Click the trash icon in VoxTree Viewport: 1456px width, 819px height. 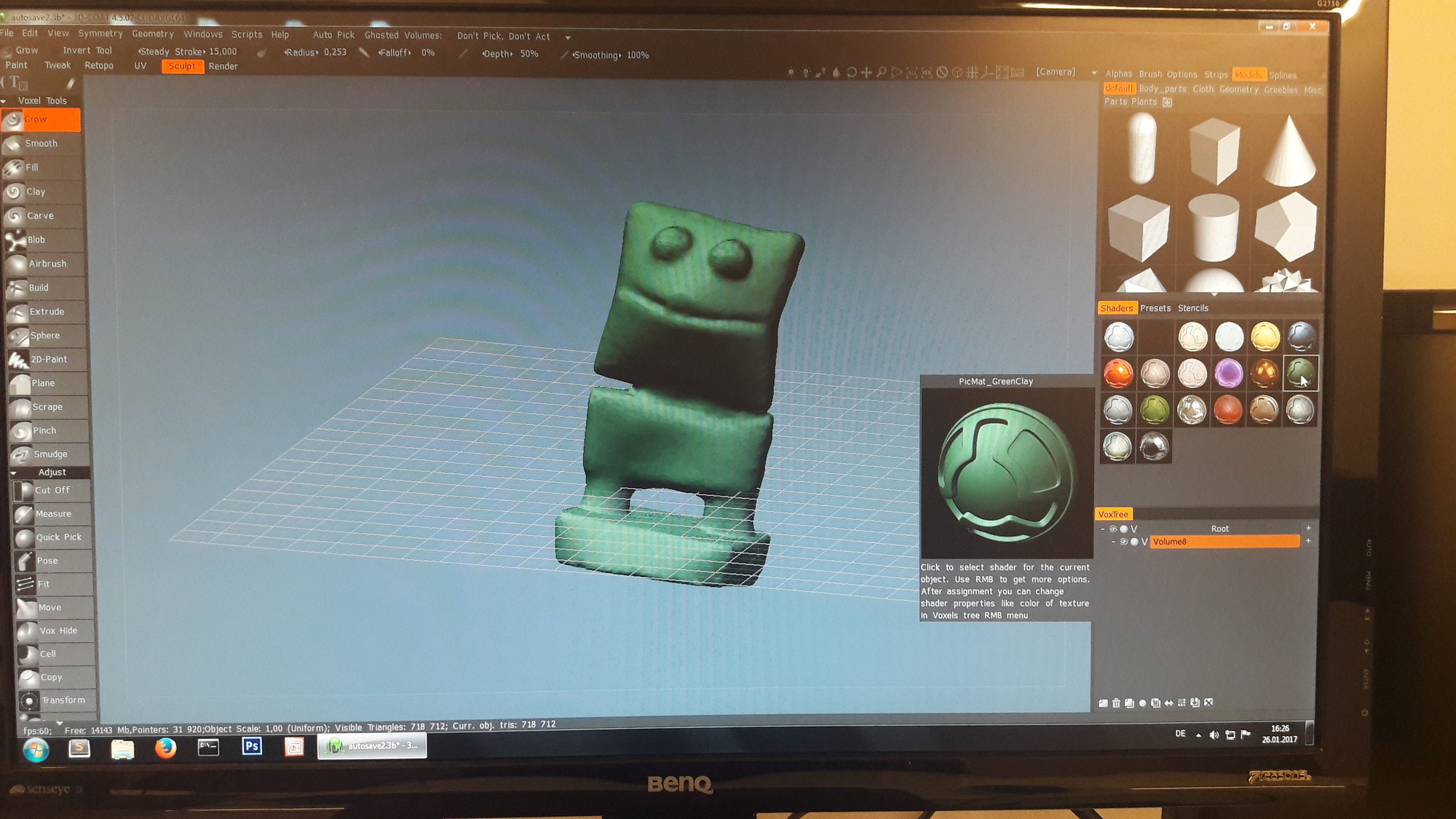(x=1116, y=703)
